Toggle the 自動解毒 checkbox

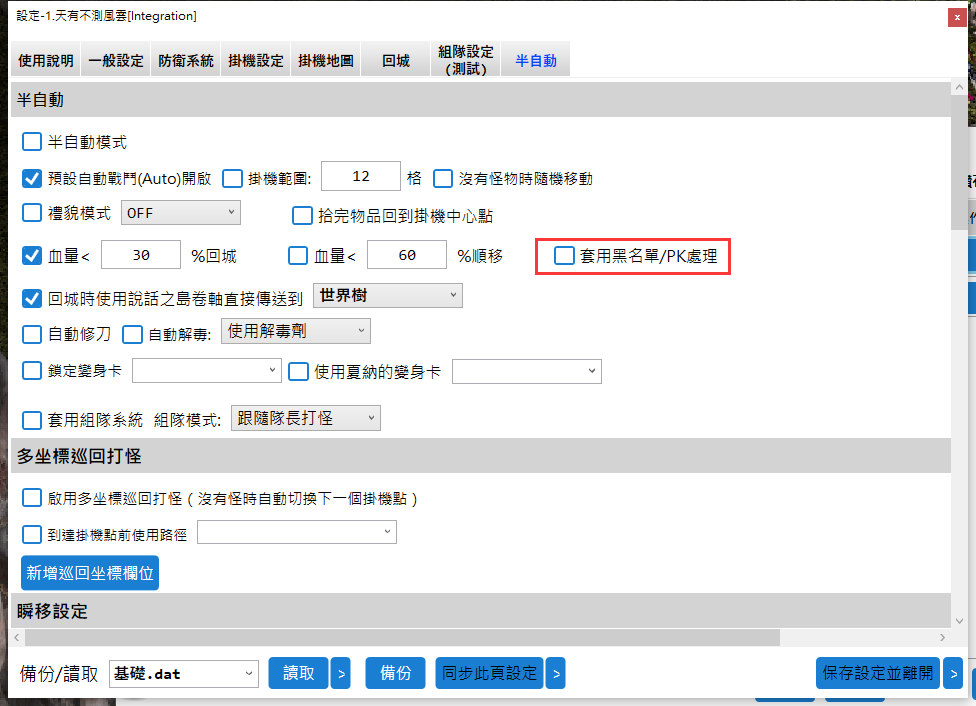tap(132, 334)
